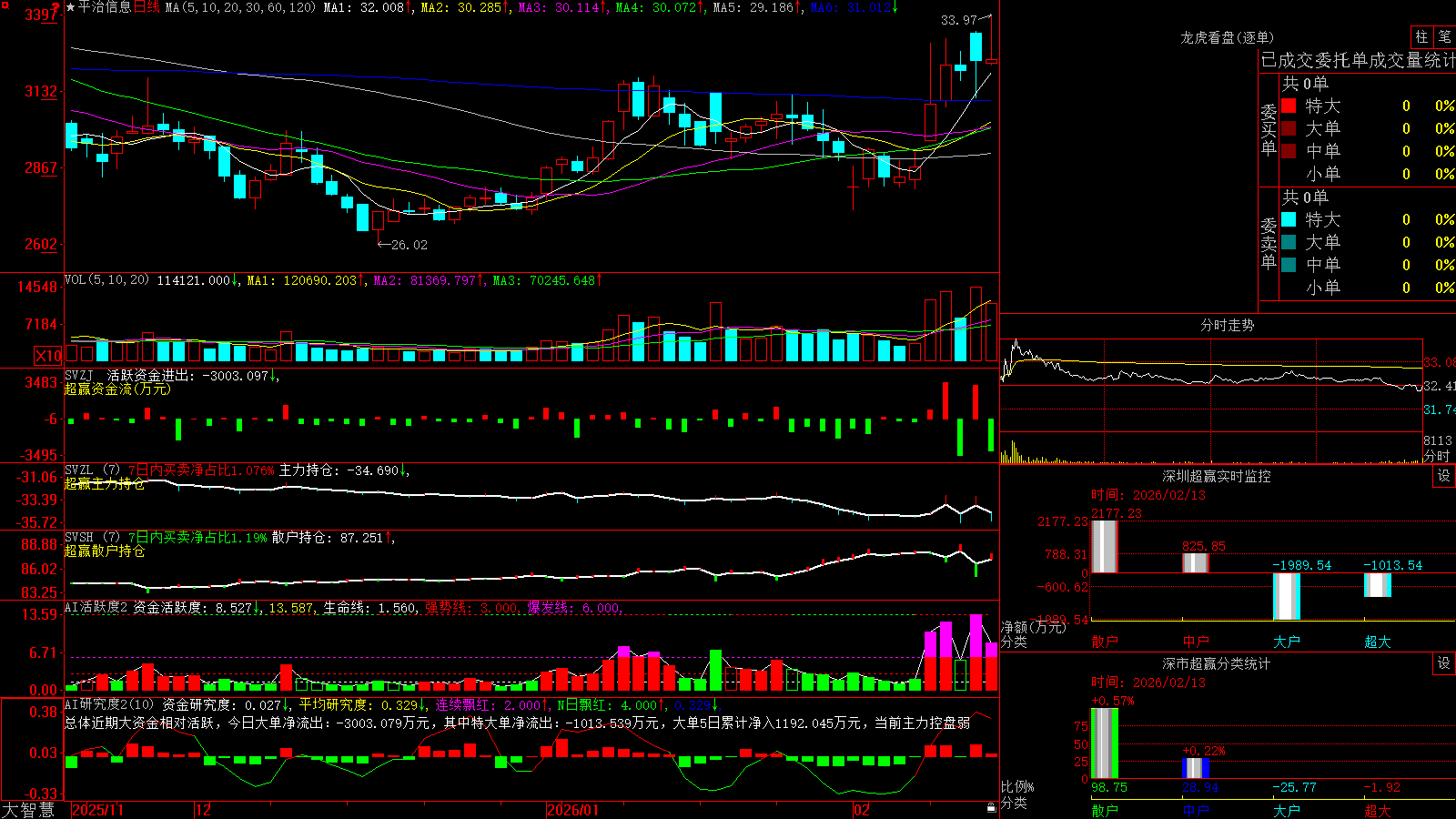Click the 已成交委托单成交量统计 header

coord(1358,60)
